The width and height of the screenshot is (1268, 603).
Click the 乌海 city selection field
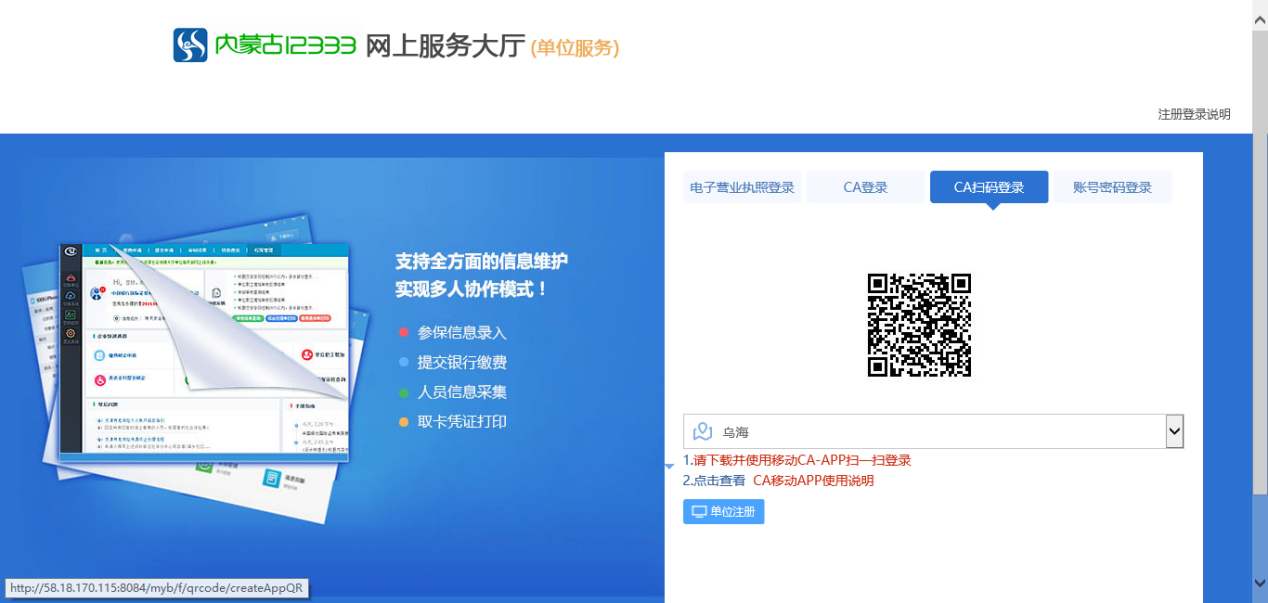click(933, 432)
